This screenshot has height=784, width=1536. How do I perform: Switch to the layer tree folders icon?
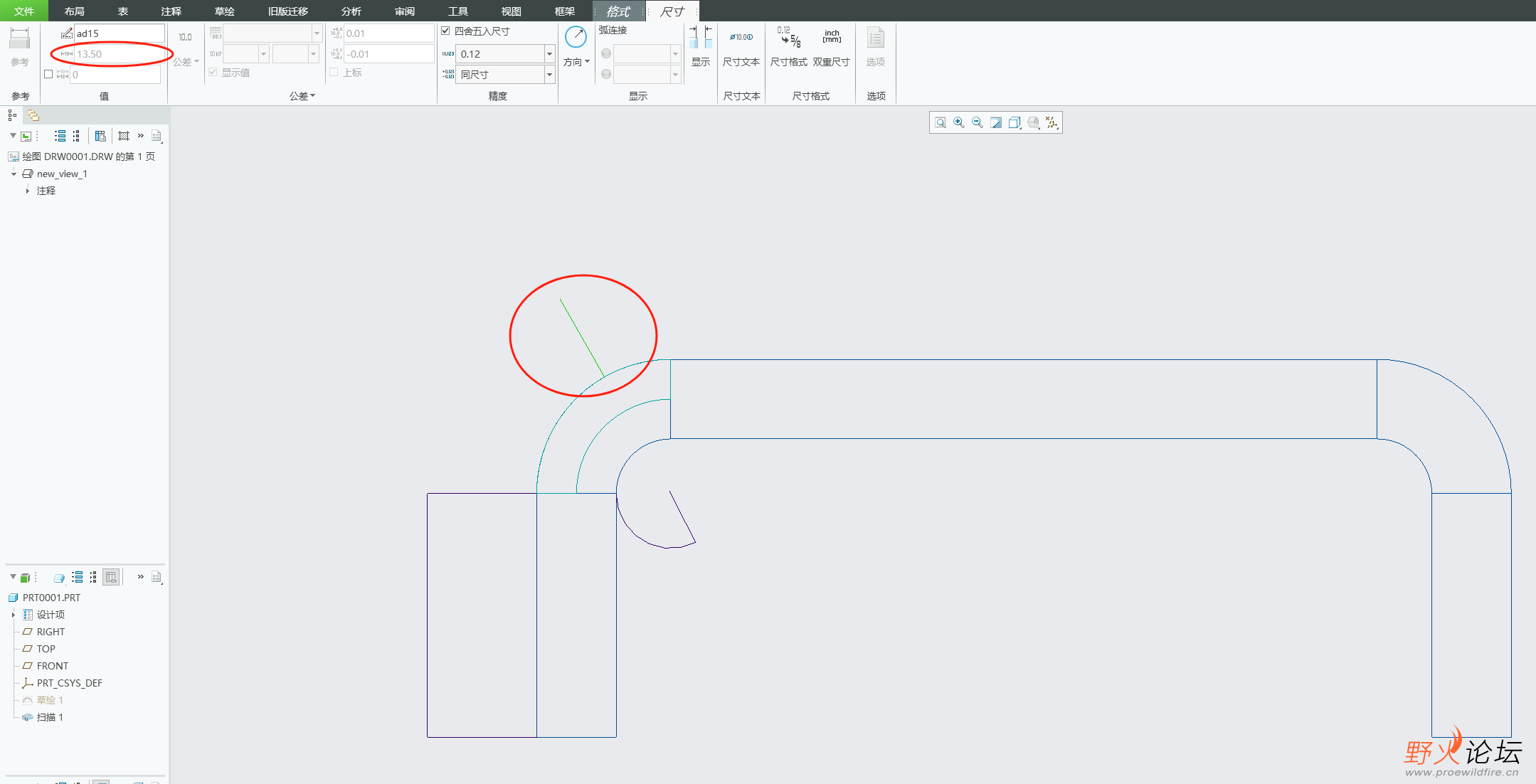(33, 115)
